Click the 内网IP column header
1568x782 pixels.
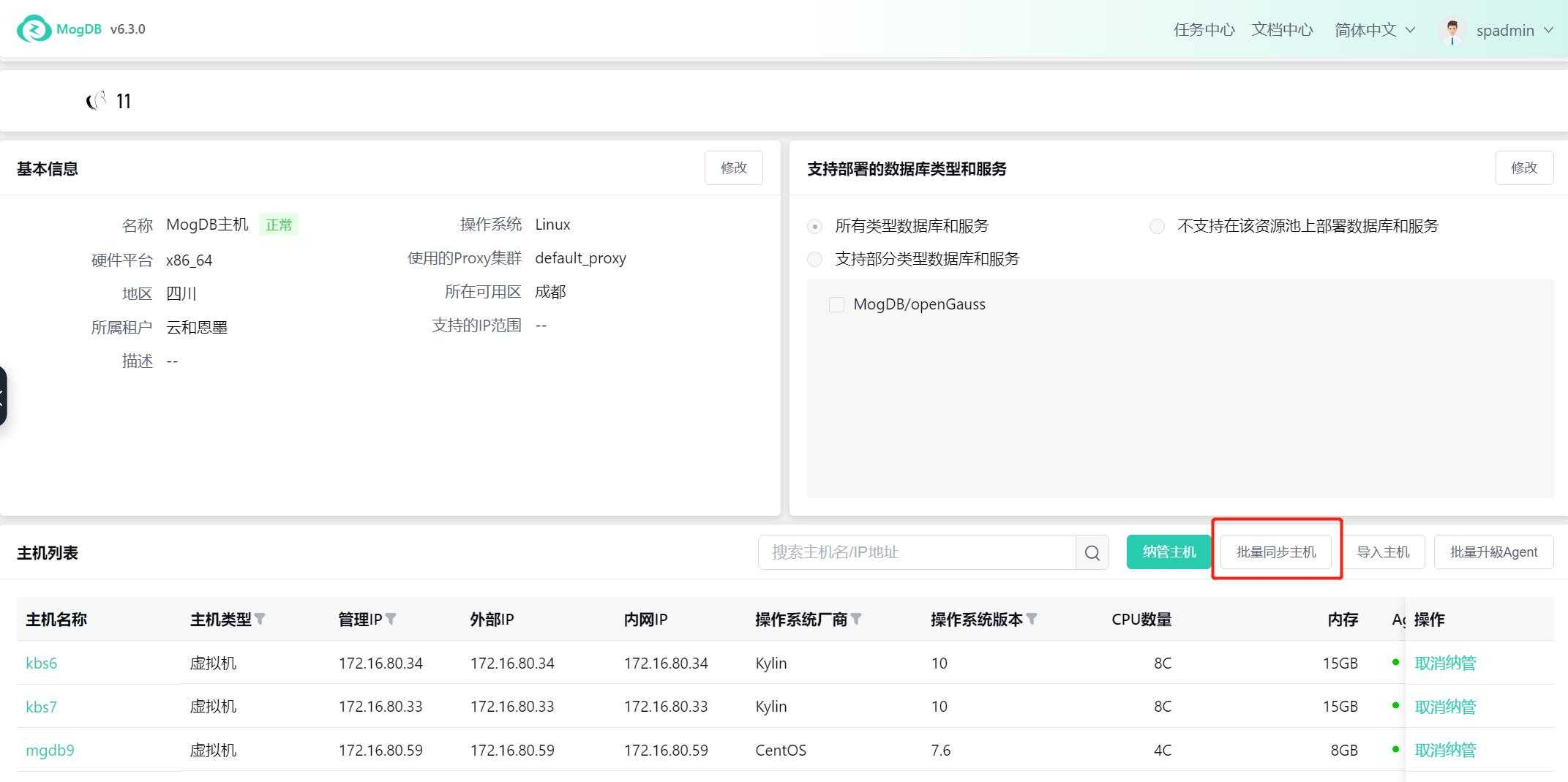click(645, 620)
